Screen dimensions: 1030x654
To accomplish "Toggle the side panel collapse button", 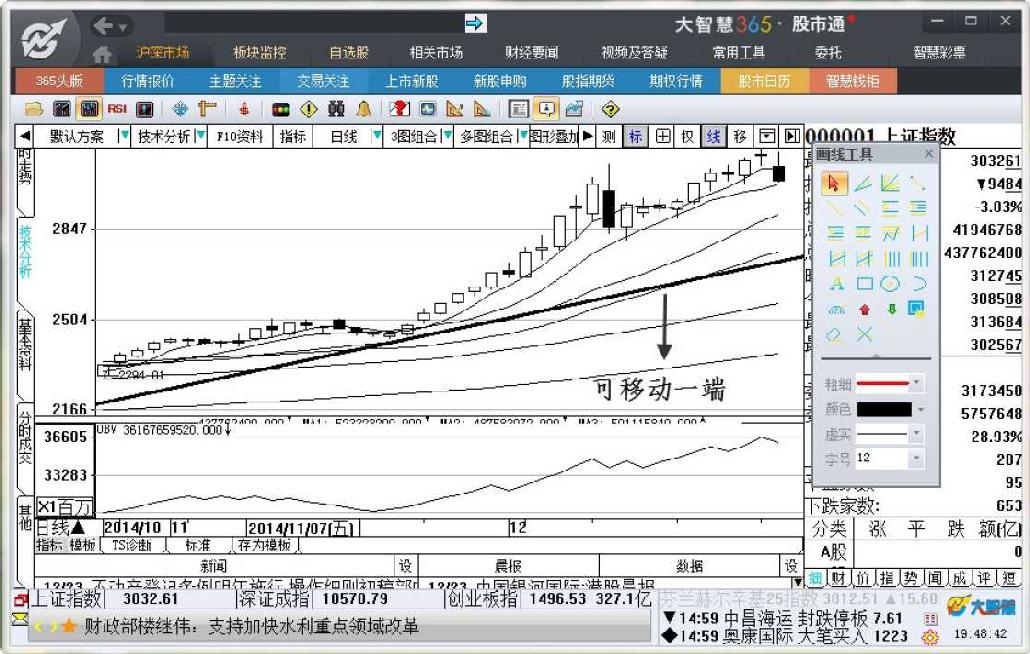I will click(792, 137).
